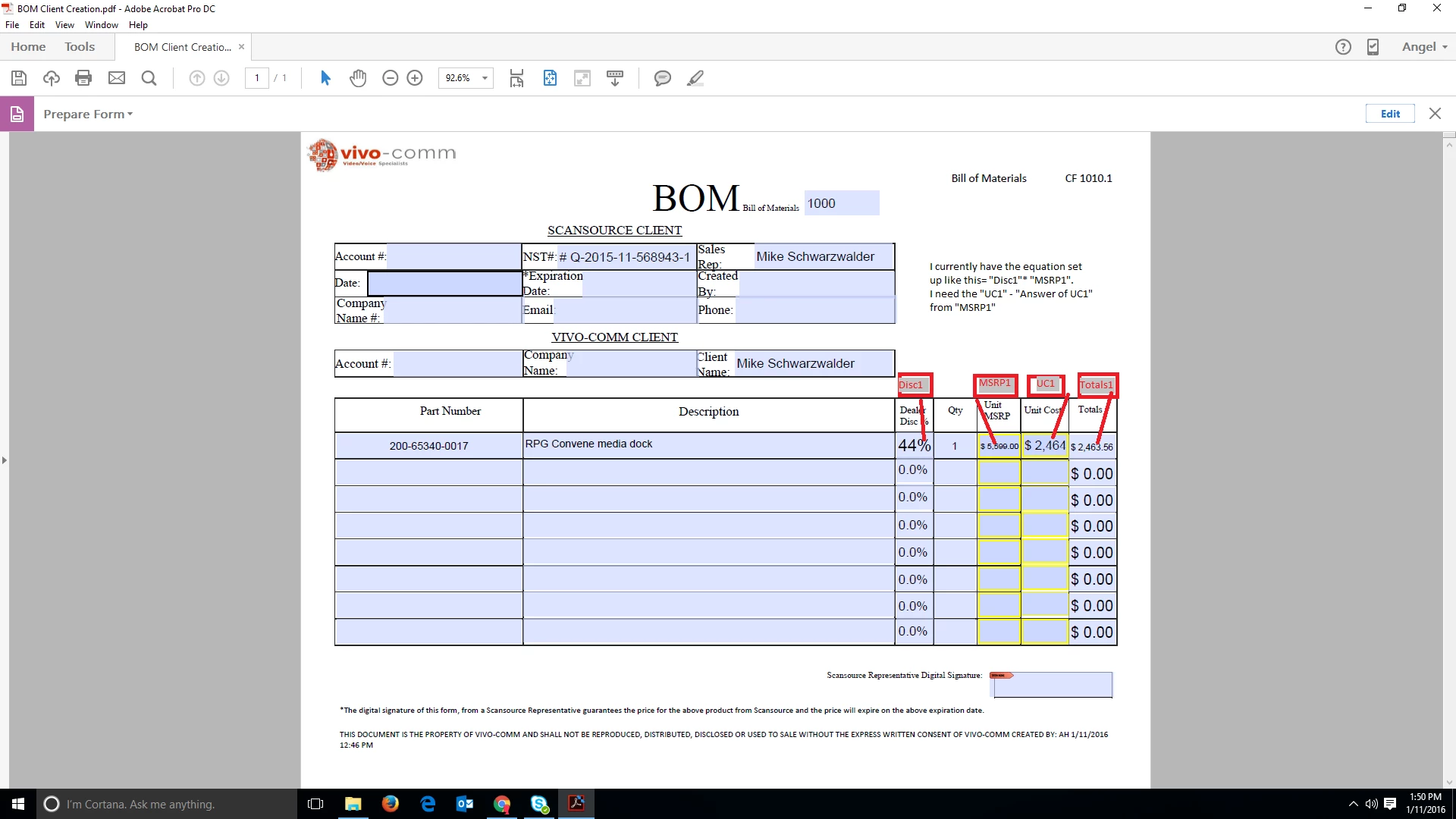Activate the arrow Selection tool
The image size is (1456, 819).
326,78
